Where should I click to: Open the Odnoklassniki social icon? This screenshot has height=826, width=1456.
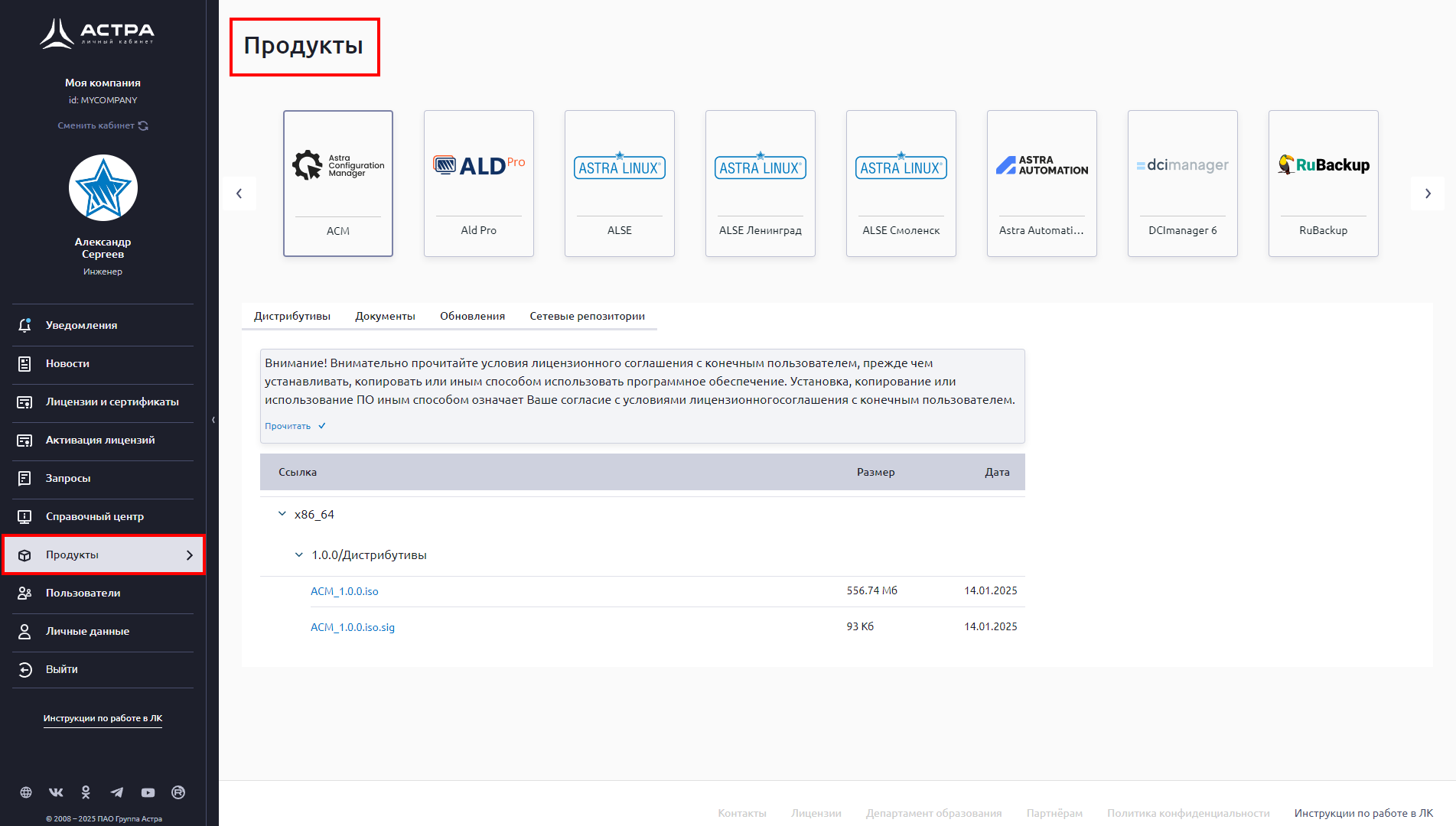[86, 792]
